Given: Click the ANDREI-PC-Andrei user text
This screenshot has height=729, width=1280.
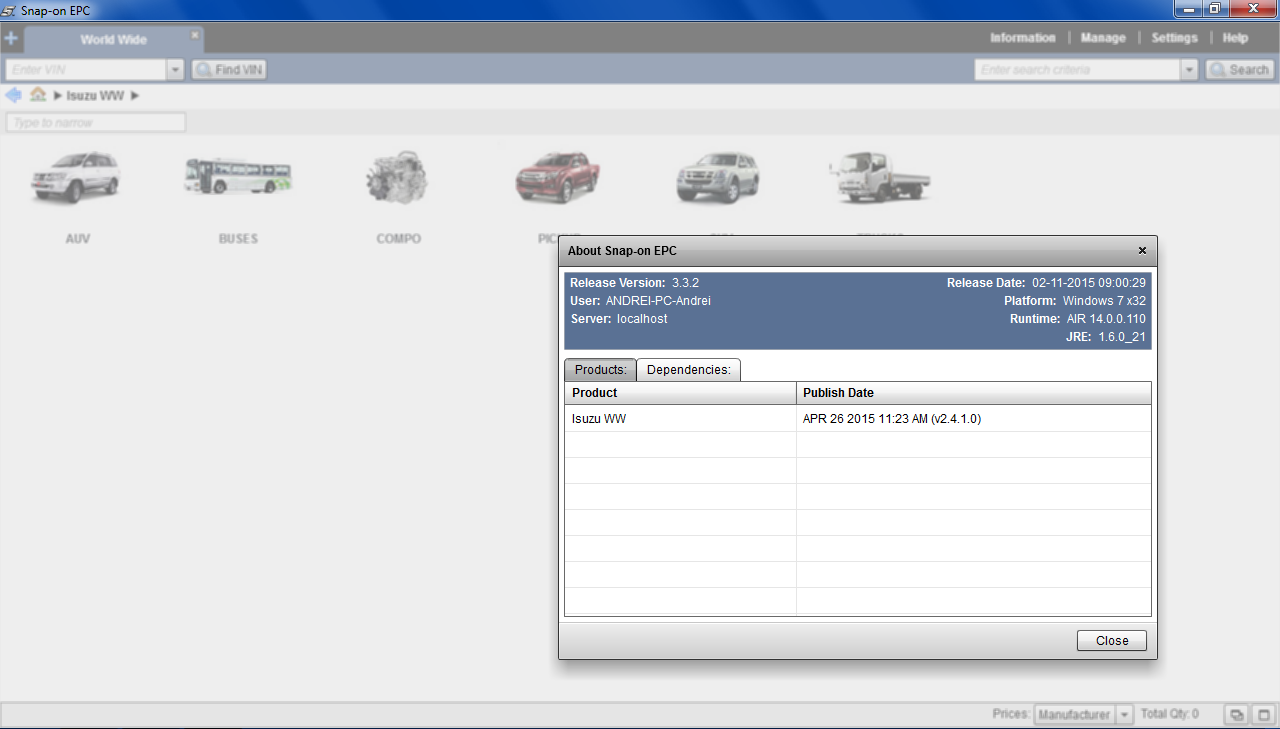Looking at the screenshot, I should 658,301.
